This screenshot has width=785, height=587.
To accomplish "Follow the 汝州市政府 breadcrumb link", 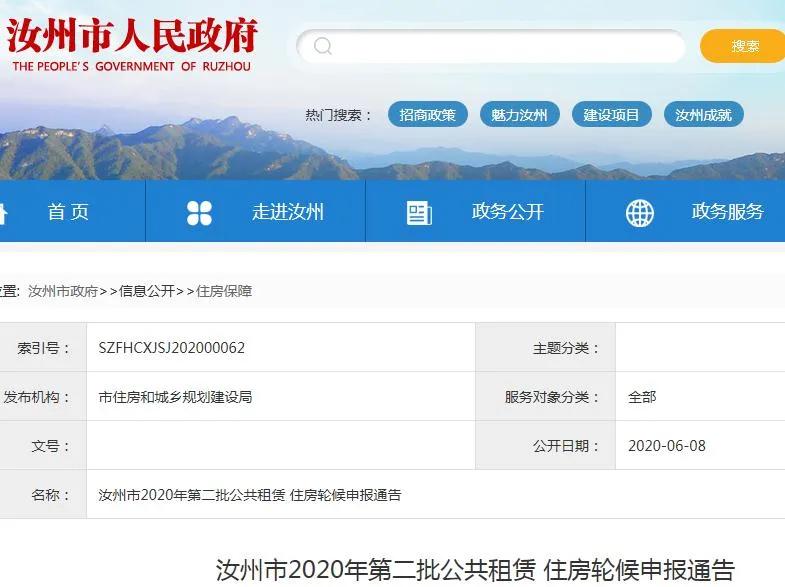I will click(x=63, y=291).
